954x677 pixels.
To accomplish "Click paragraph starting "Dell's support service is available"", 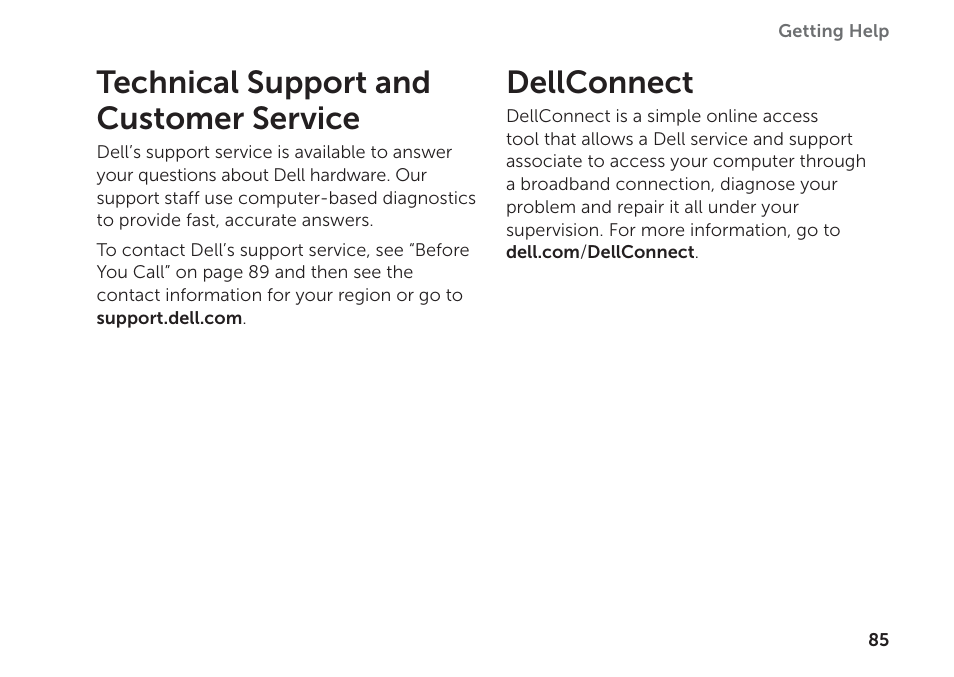I will click(286, 186).
